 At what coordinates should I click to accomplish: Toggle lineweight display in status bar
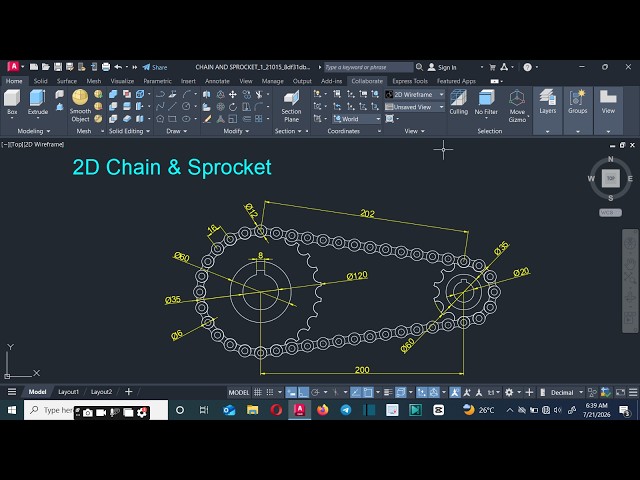[x=388, y=392]
